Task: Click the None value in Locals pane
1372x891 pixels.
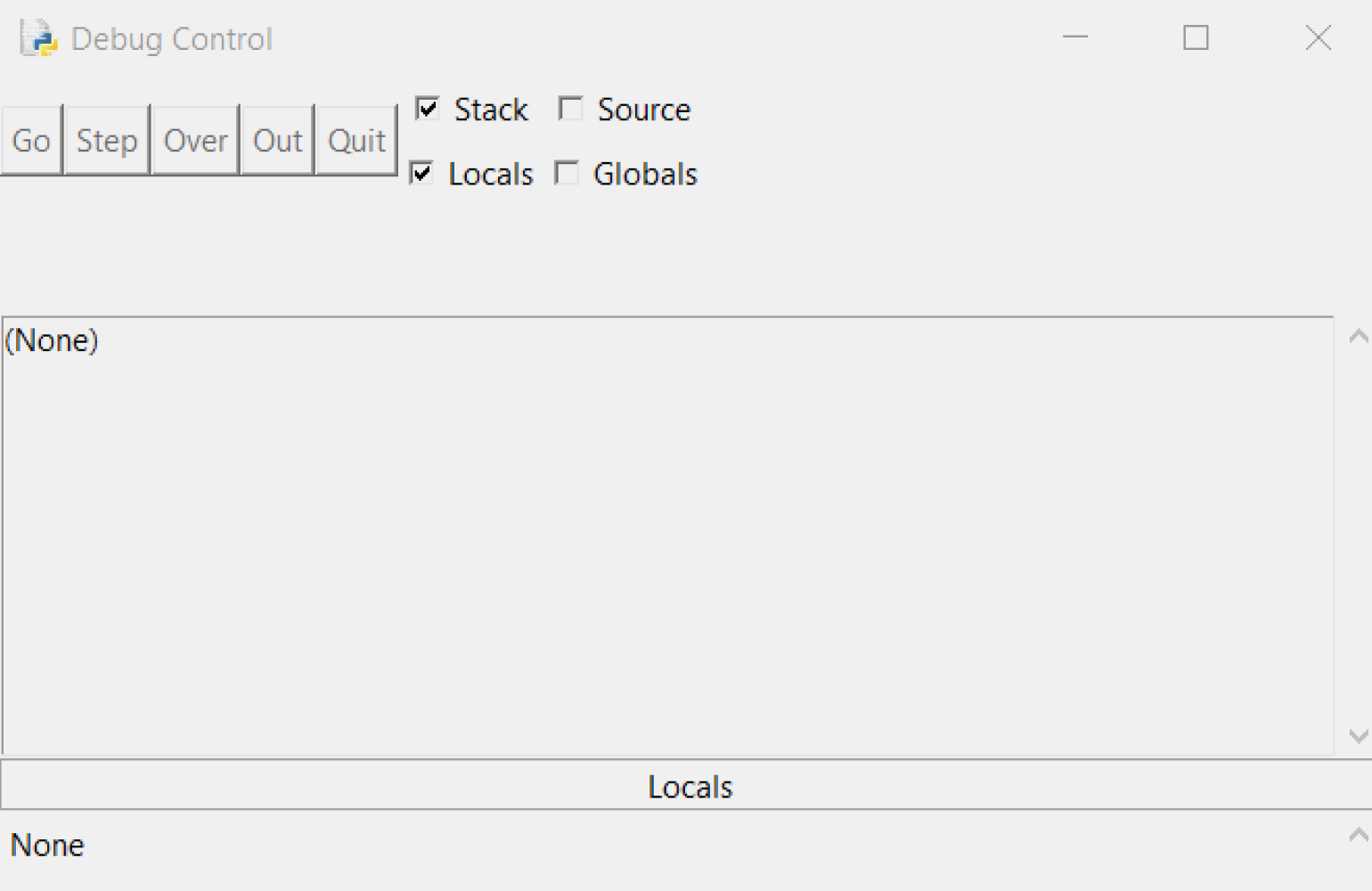Action: tap(47, 845)
